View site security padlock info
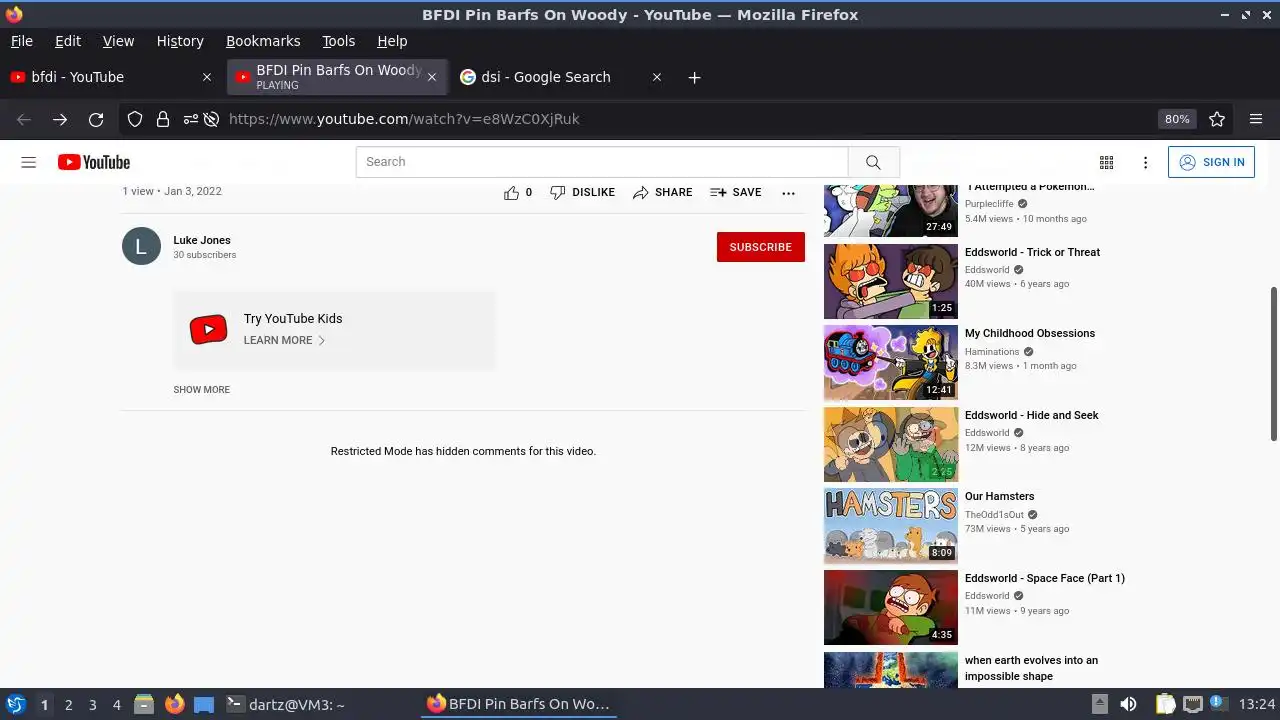 tap(163, 119)
